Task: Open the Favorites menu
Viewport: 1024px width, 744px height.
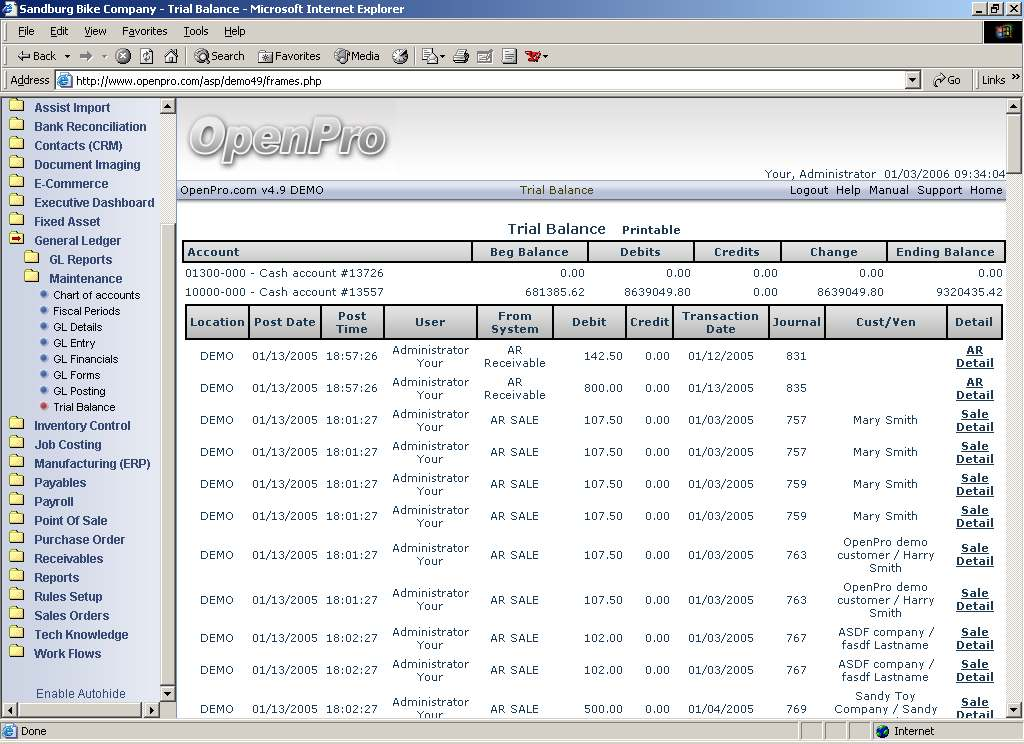Action: [144, 31]
